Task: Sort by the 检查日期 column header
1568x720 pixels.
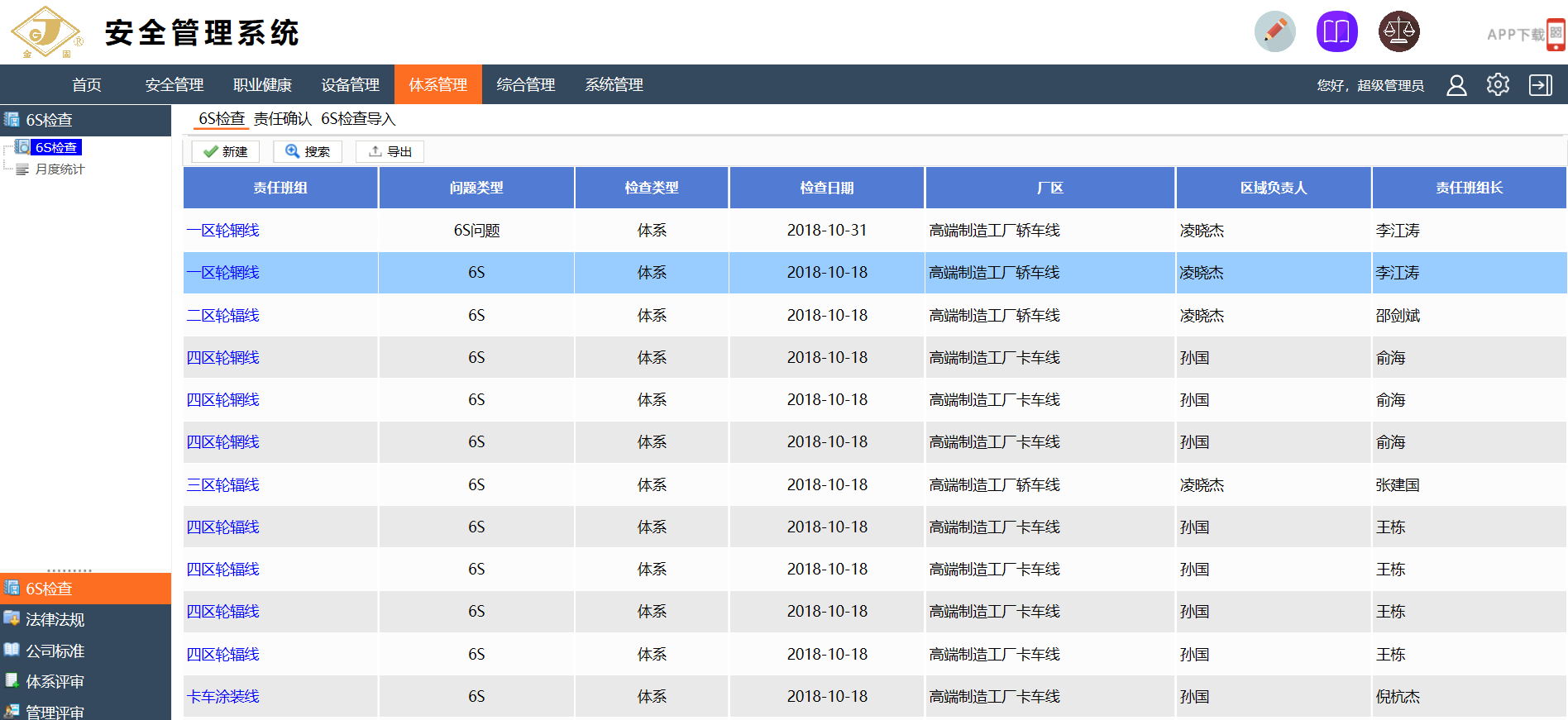Action: 826,188
